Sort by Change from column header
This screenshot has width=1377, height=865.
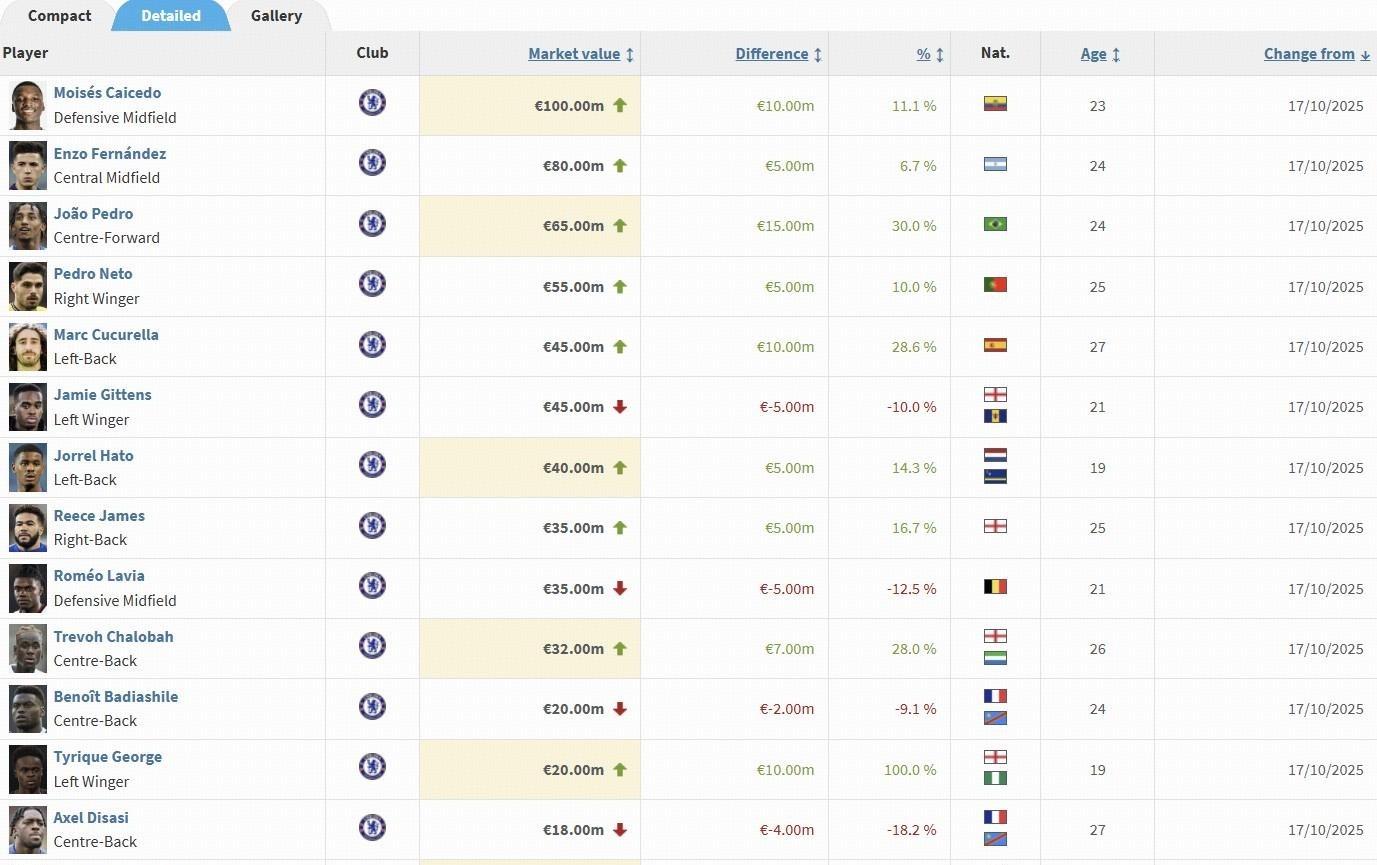1309,54
